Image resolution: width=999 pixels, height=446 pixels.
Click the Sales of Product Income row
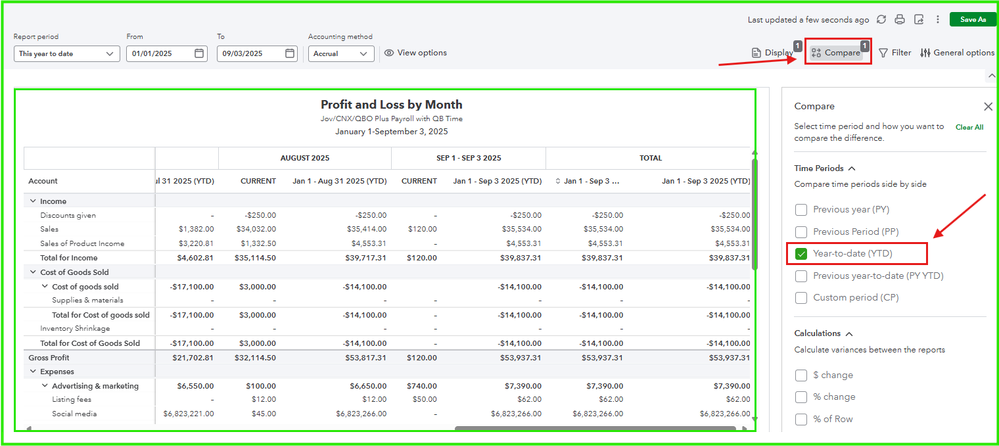[x=82, y=244]
